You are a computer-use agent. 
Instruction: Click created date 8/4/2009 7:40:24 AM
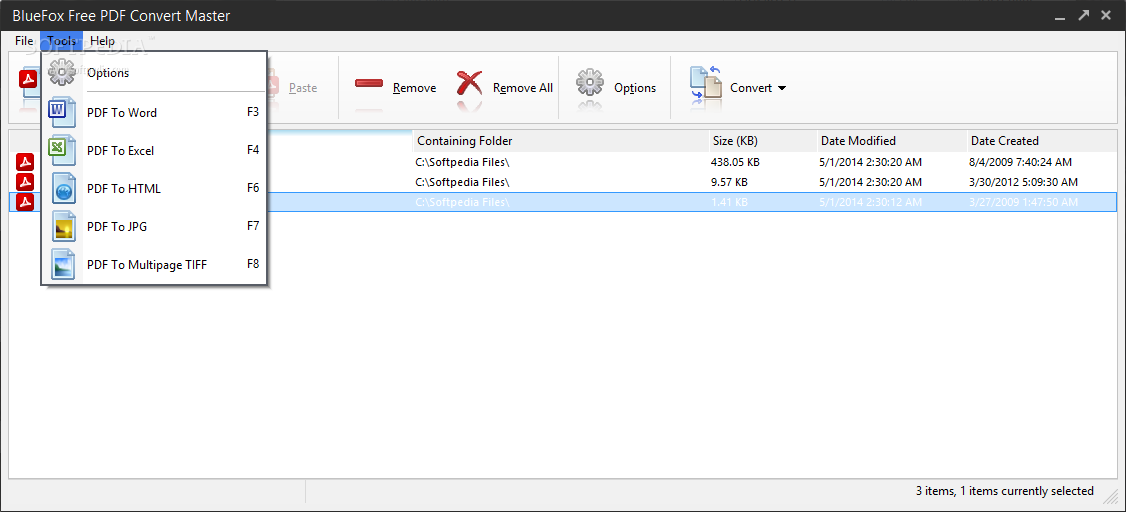pyautogui.click(x=1020, y=162)
